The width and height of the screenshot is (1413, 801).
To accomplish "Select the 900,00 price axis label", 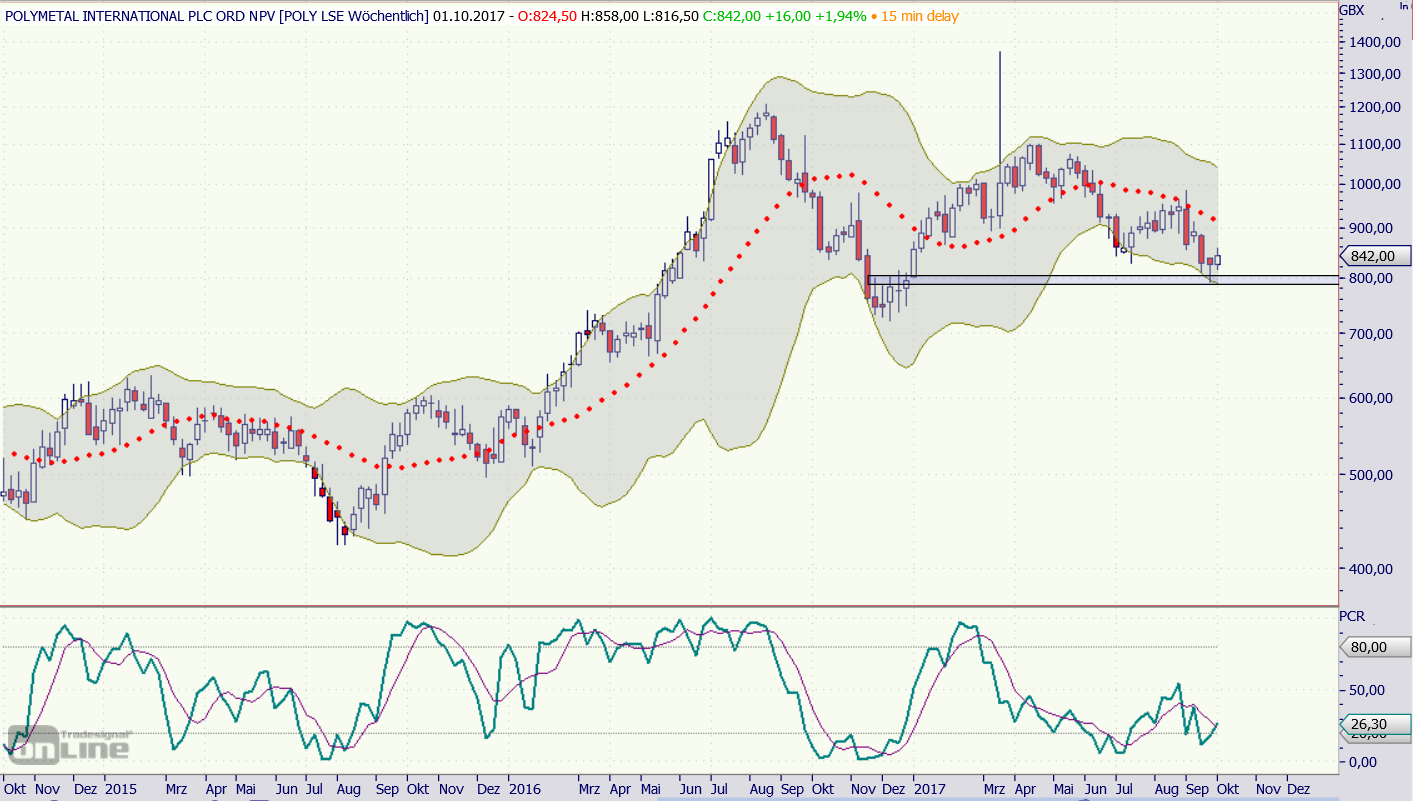I will 1373,228.
